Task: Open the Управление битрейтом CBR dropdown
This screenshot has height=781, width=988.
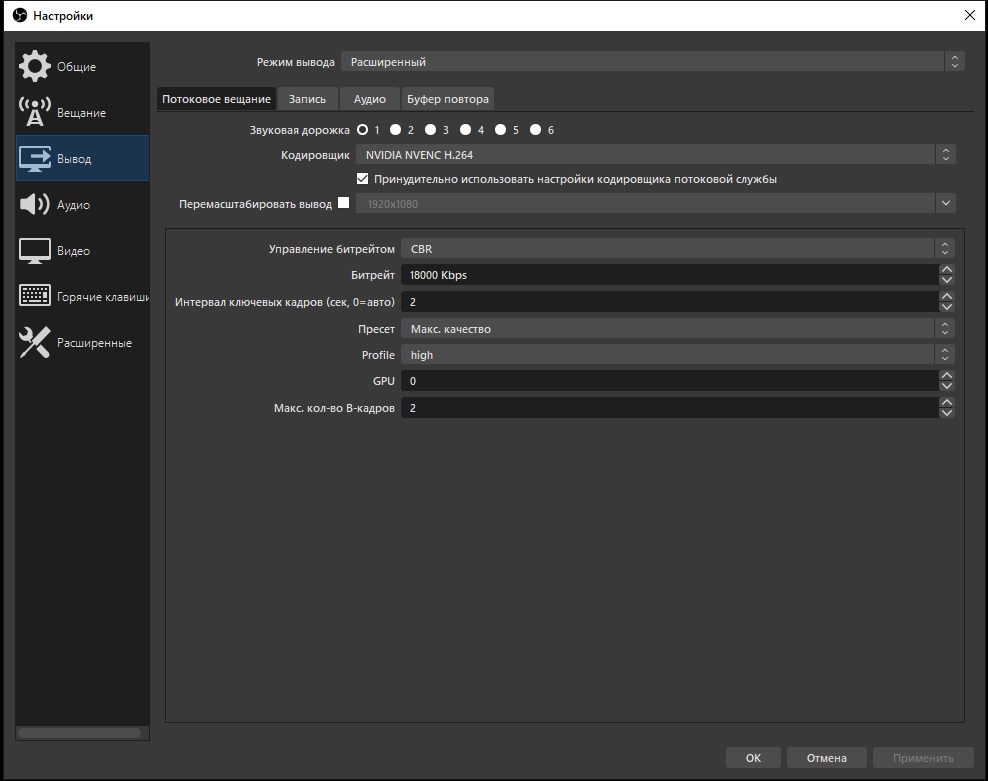Action: (677, 248)
